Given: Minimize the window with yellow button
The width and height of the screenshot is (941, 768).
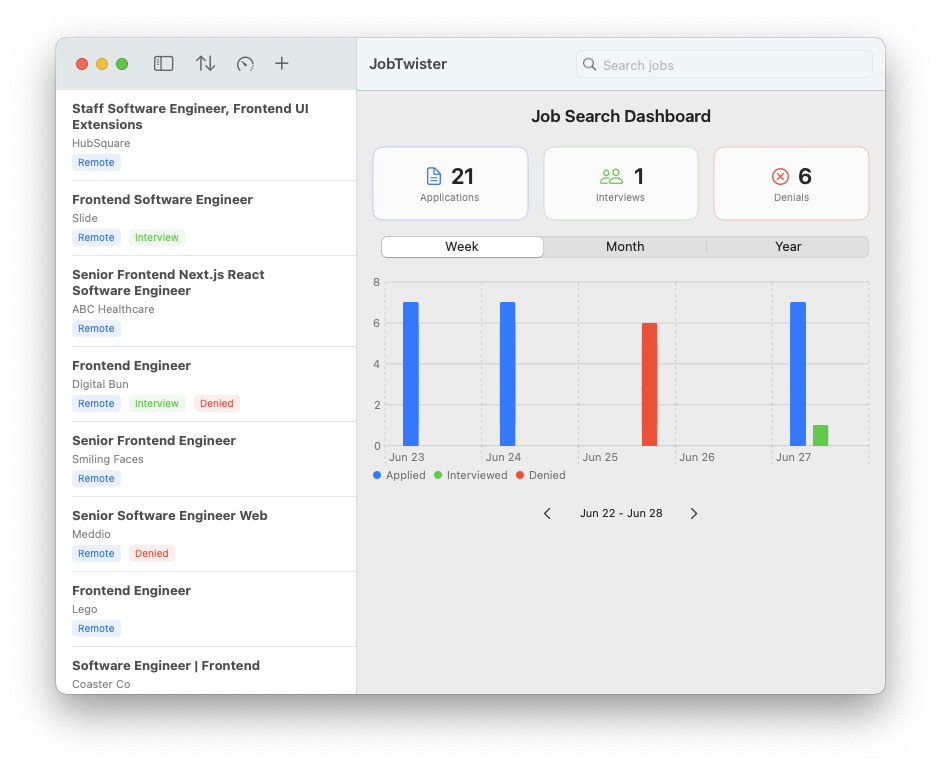Looking at the screenshot, I should point(102,64).
